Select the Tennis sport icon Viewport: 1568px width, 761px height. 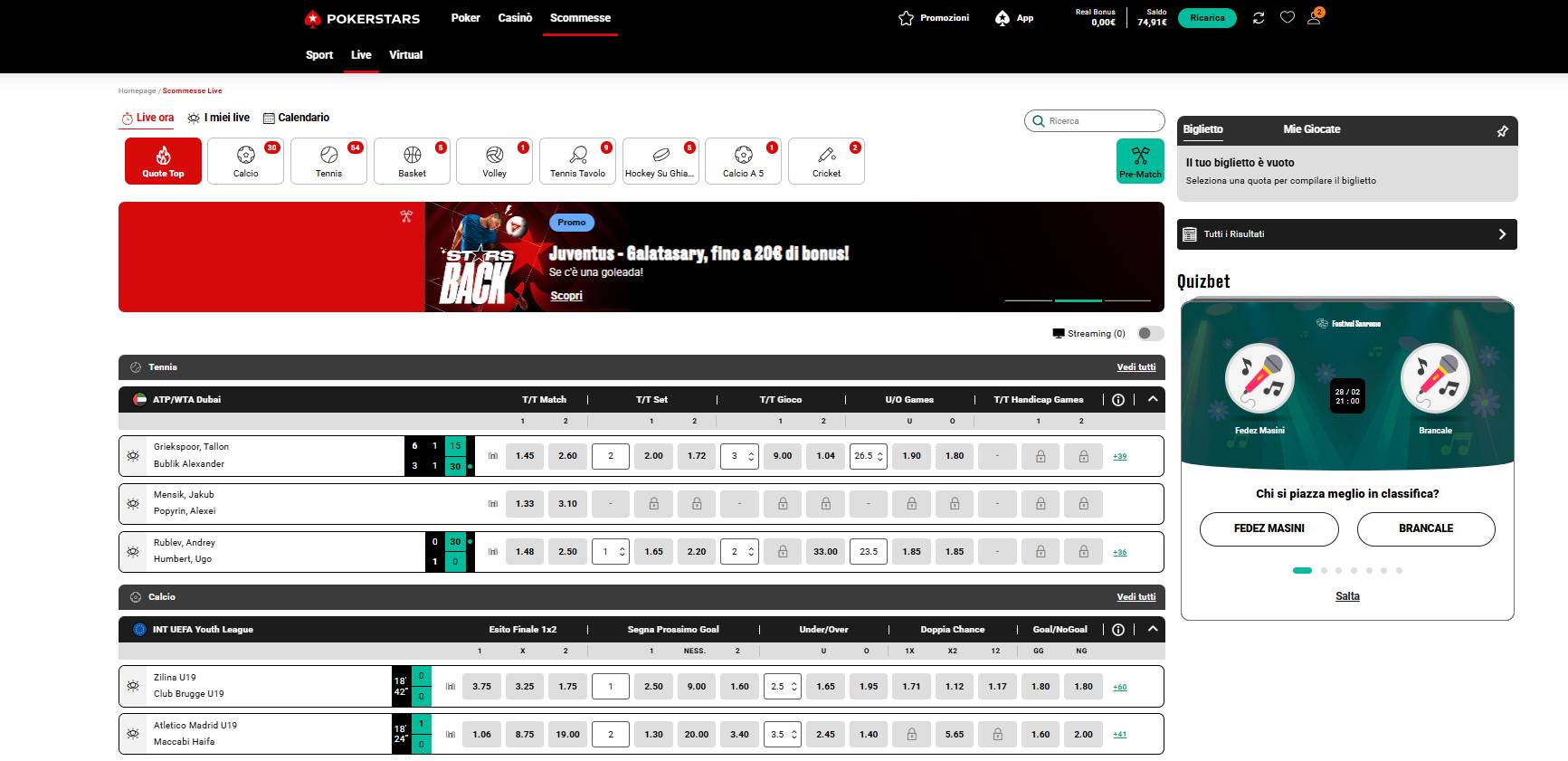[x=328, y=161]
